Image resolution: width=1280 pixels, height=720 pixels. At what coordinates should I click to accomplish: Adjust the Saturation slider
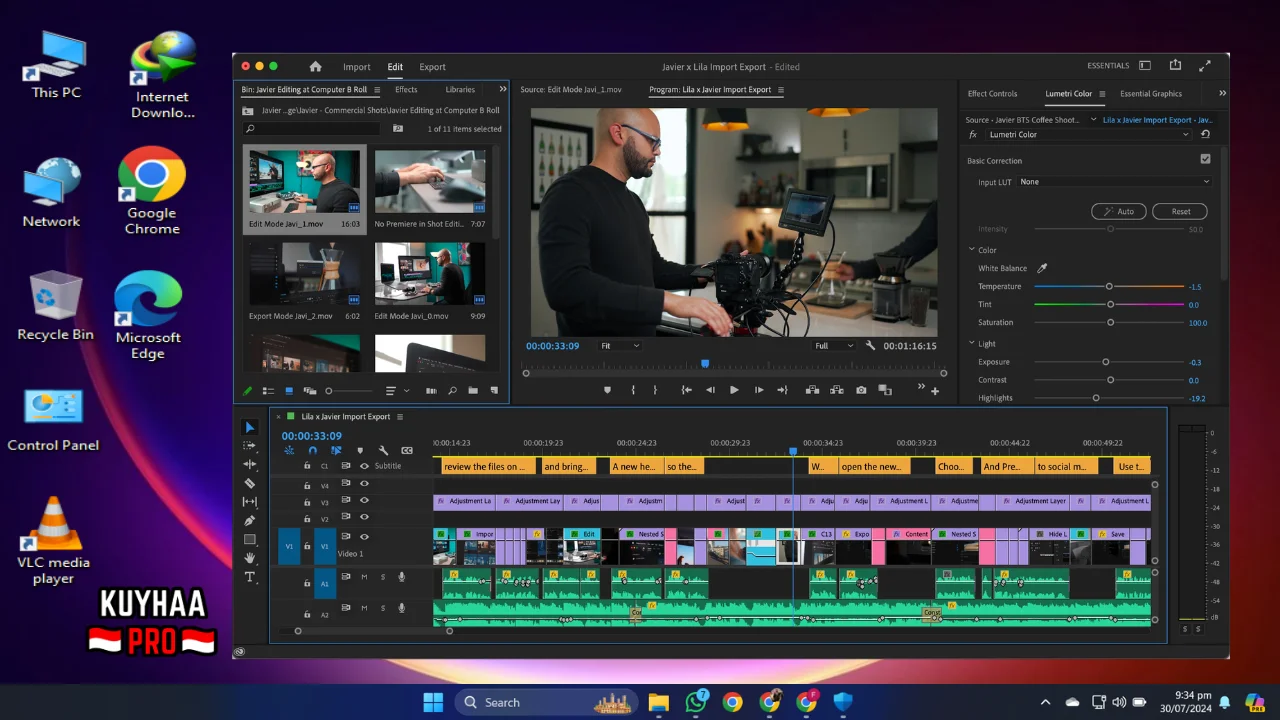point(1110,323)
